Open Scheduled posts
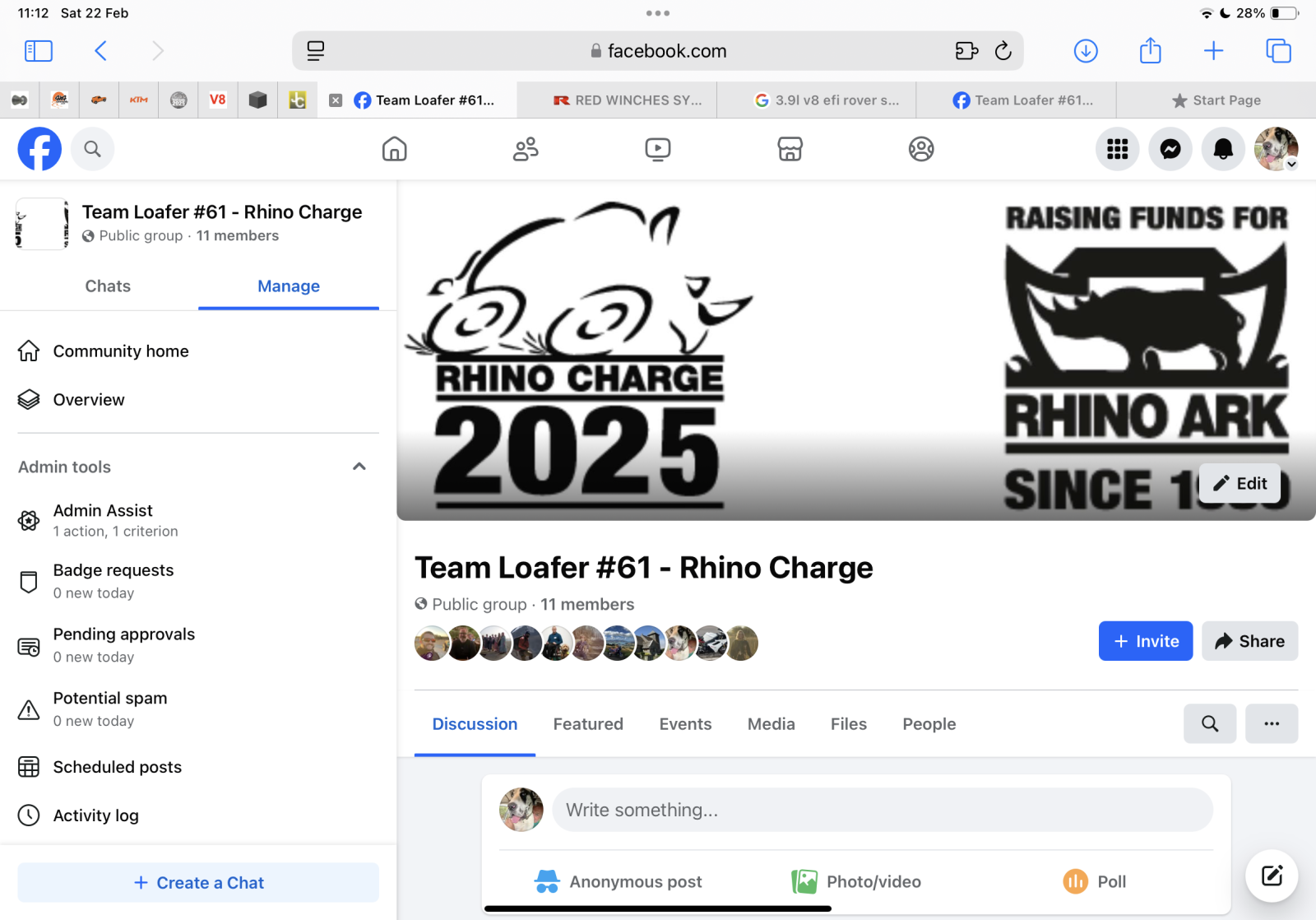The width and height of the screenshot is (1316, 920). coord(198,767)
